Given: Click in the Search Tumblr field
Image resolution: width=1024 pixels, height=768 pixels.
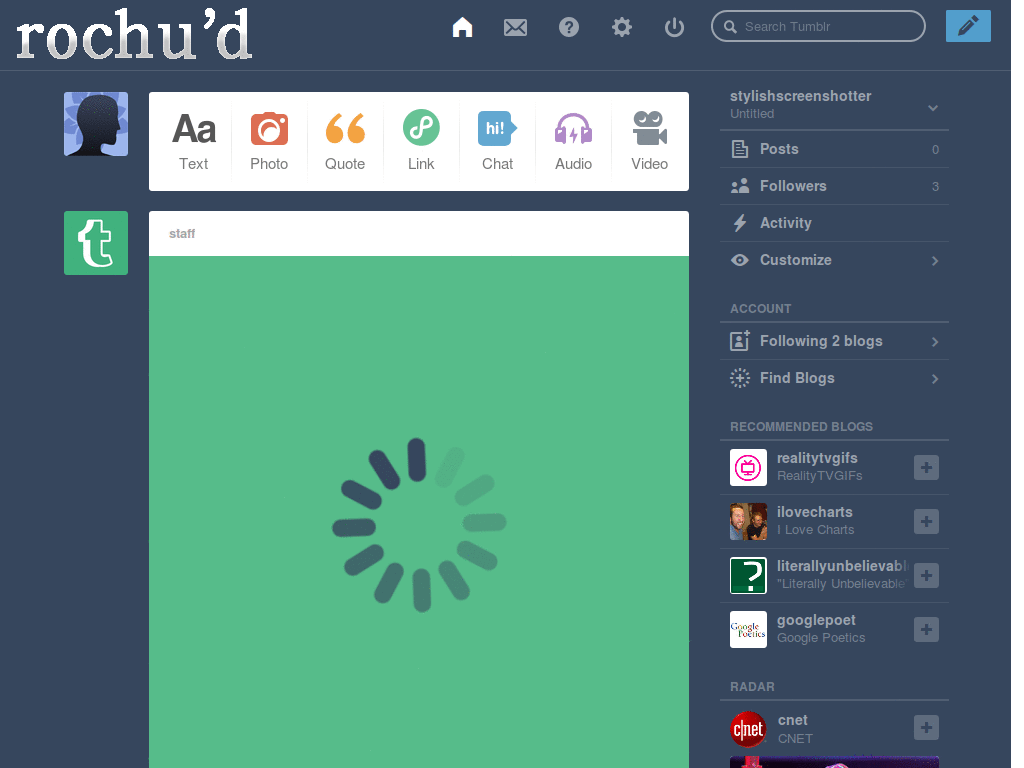Looking at the screenshot, I should coord(818,27).
